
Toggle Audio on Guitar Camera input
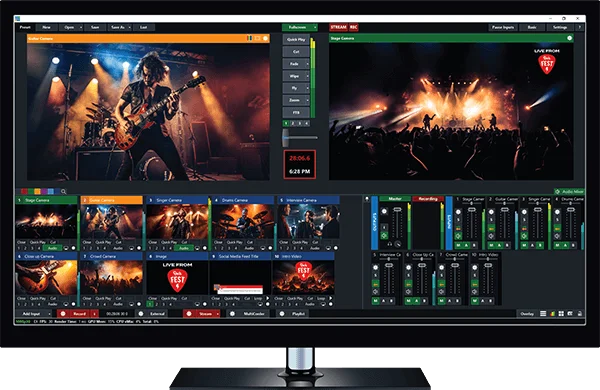(x=117, y=248)
